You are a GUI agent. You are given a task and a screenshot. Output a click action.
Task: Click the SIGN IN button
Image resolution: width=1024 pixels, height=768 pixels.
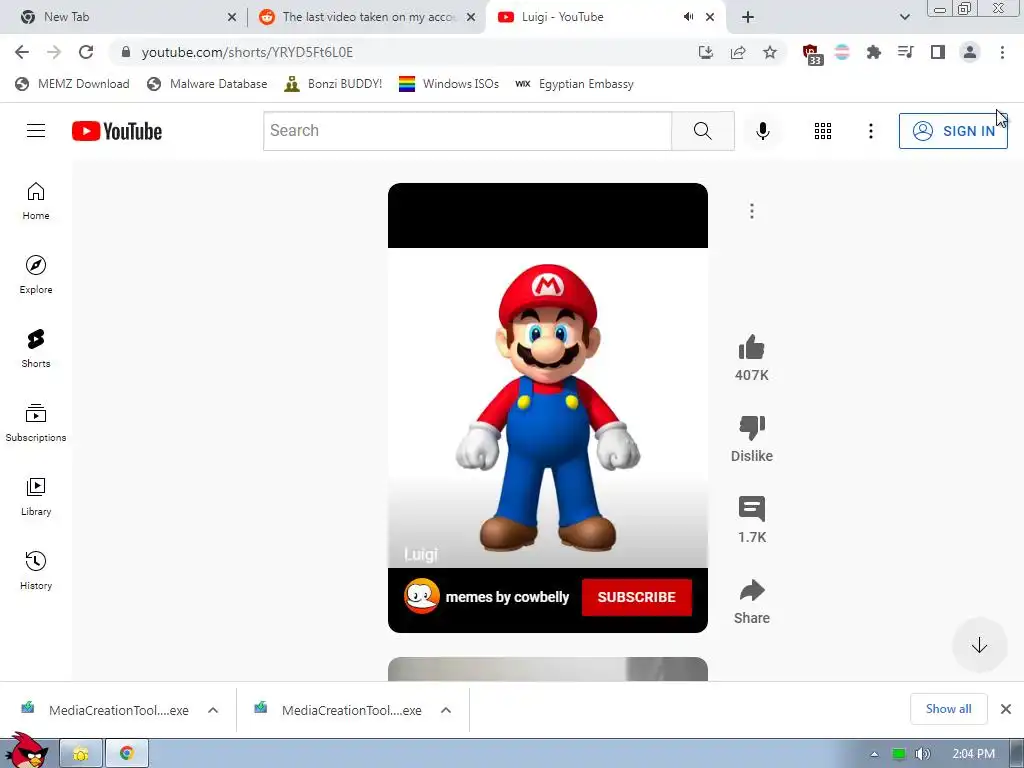tap(953, 131)
